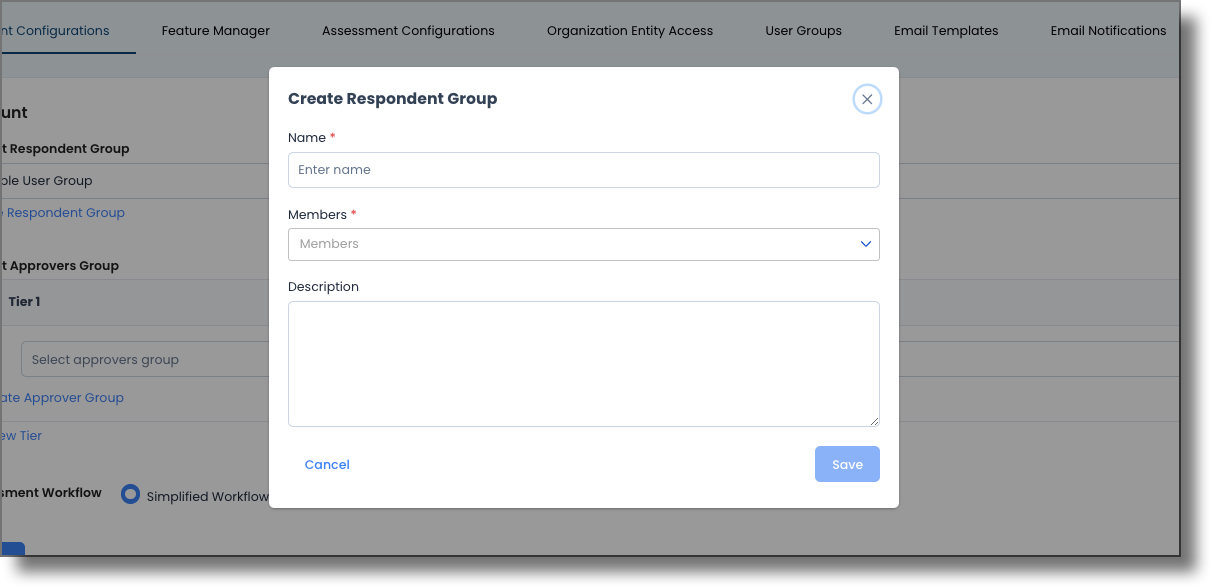Switch to the Feature Manager tab
The image size is (1212, 588).
[x=215, y=30]
